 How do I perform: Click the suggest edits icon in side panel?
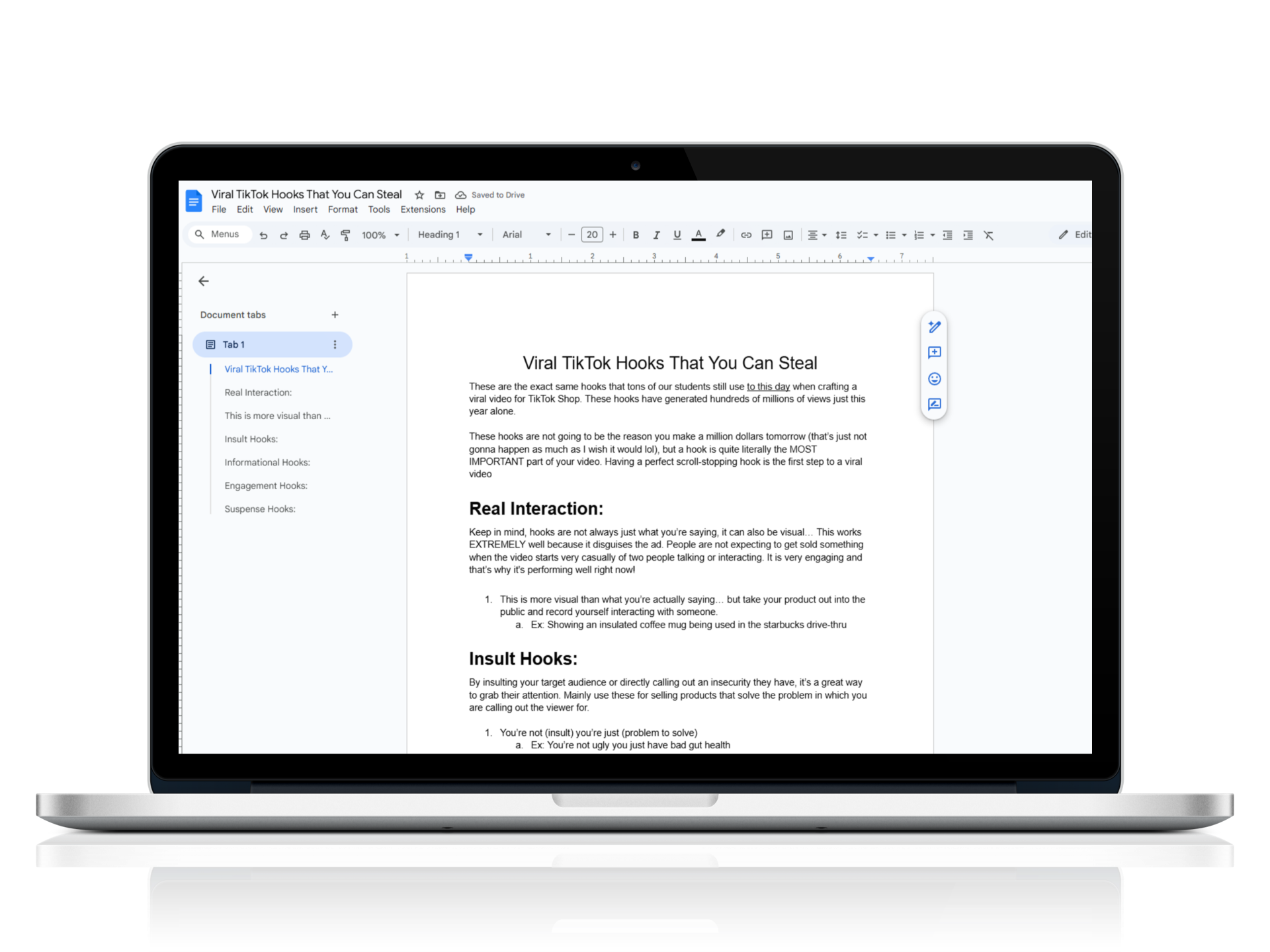[x=934, y=405]
